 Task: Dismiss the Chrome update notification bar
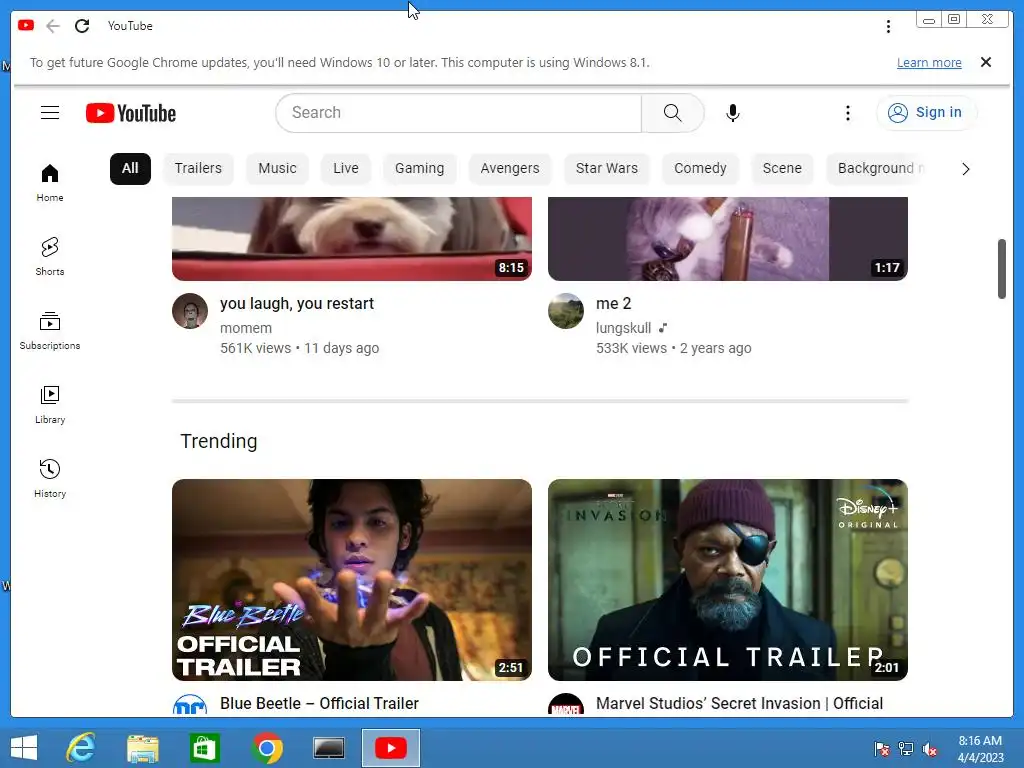click(x=986, y=62)
